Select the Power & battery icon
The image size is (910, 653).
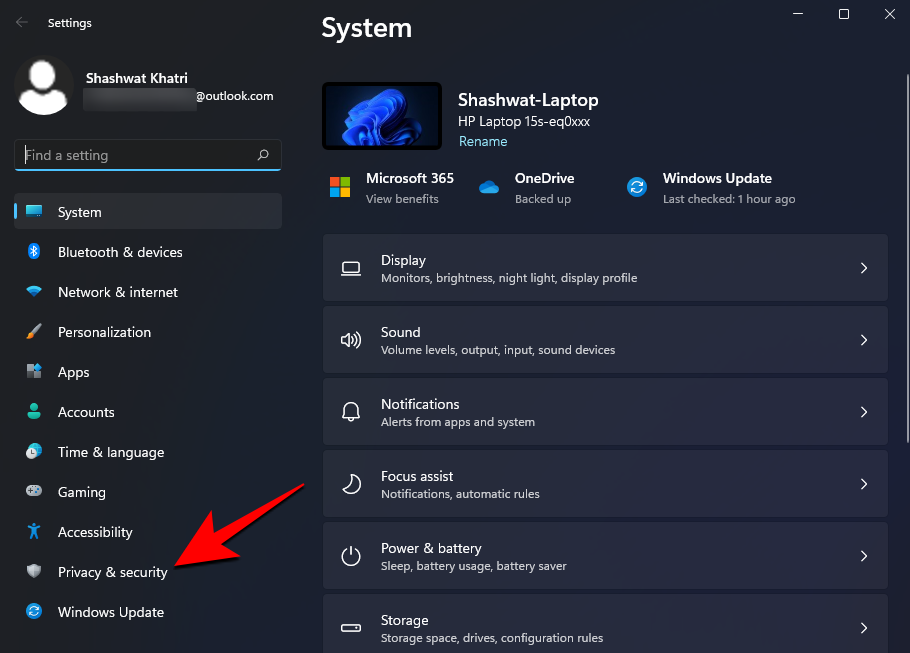pyautogui.click(x=351, y=556)
